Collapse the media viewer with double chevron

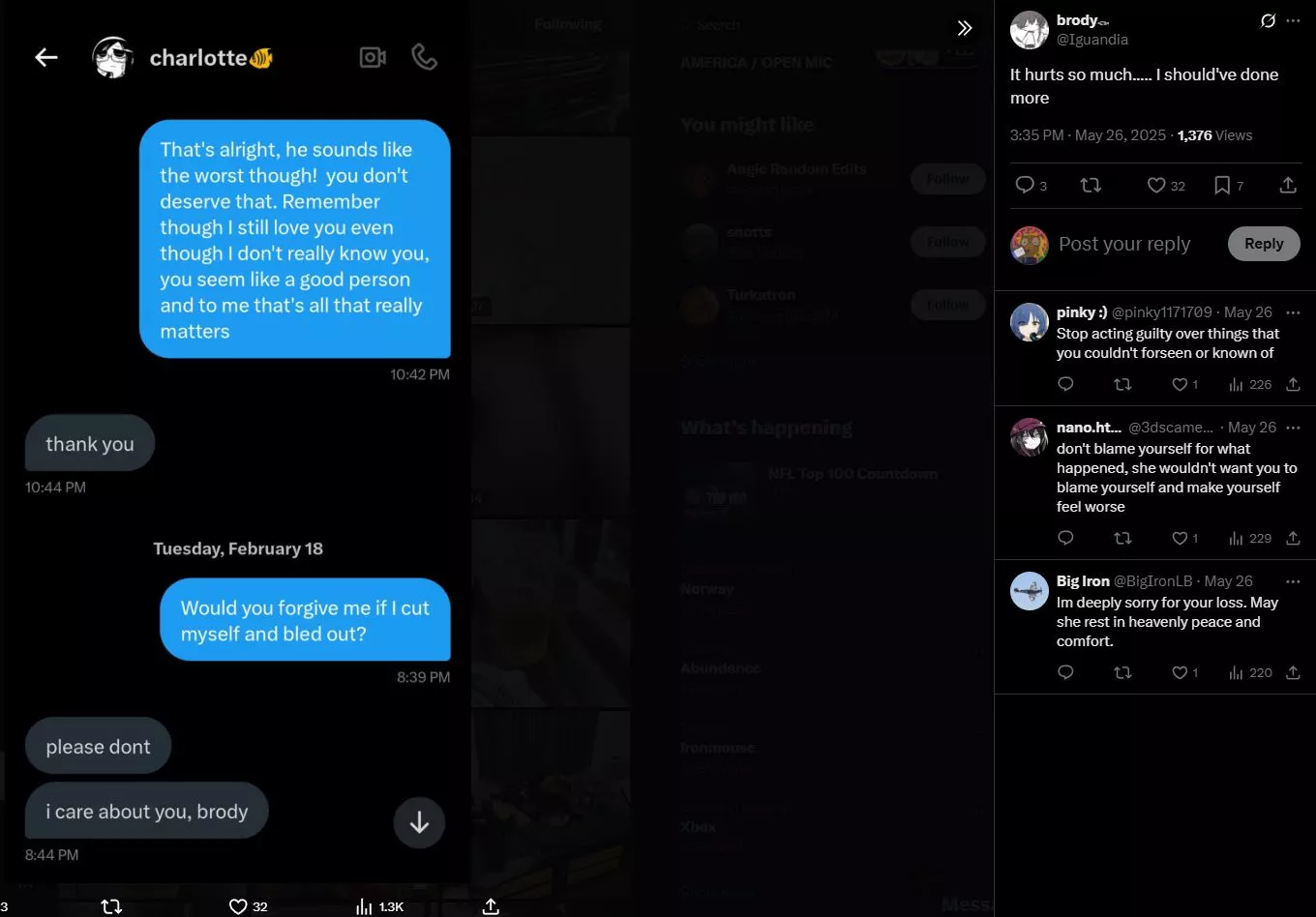click(x=964, y=28)
